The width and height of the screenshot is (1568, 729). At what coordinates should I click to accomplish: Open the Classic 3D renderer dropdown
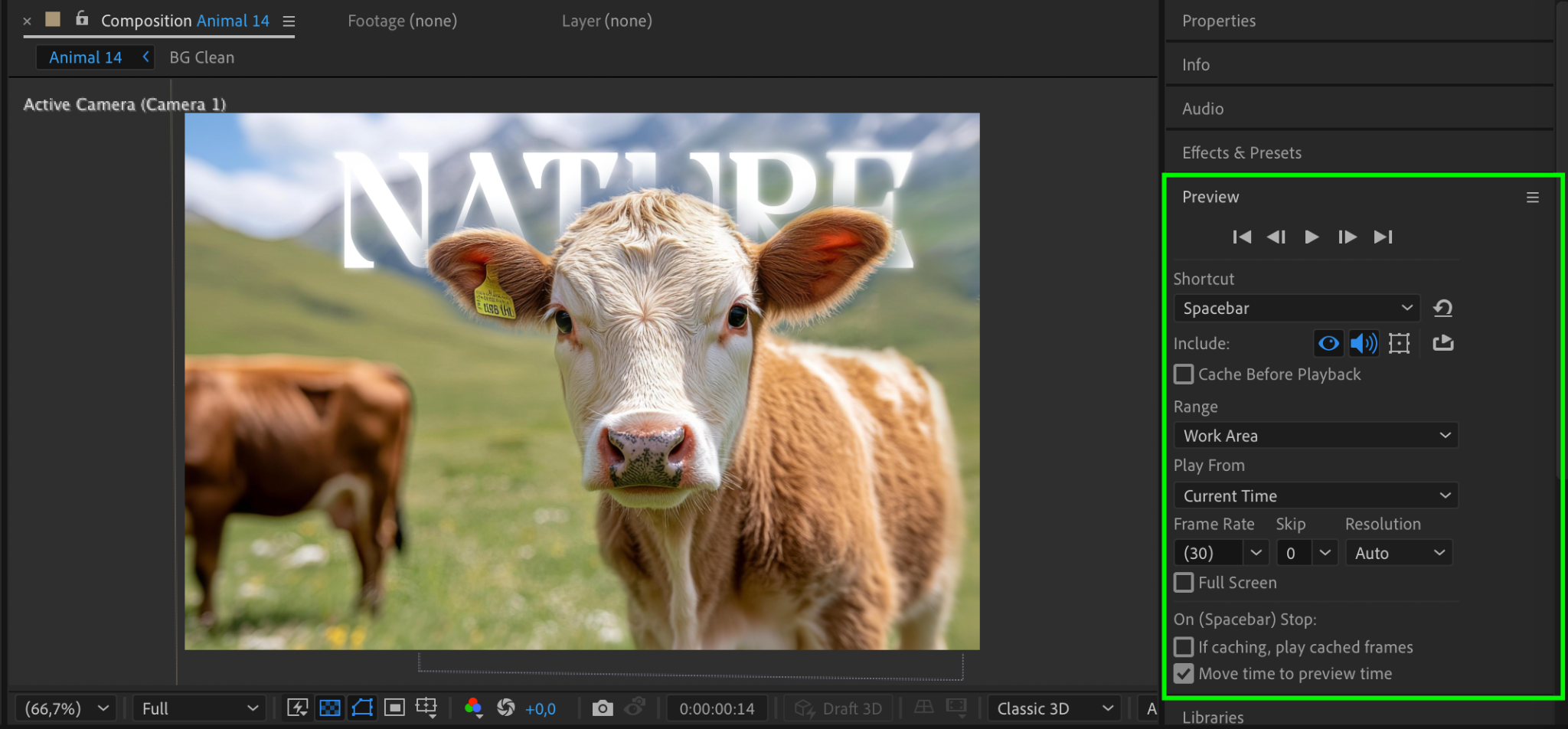tap(1053, 708)
